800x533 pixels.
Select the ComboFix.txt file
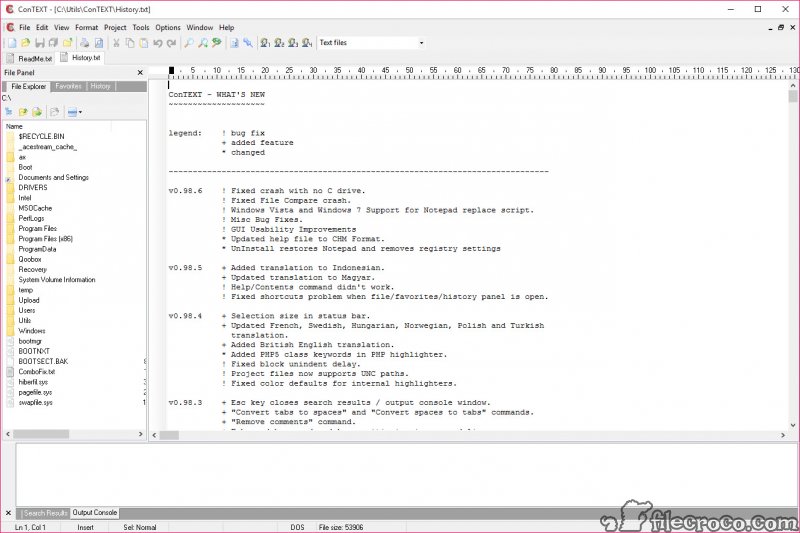[36, 371]
